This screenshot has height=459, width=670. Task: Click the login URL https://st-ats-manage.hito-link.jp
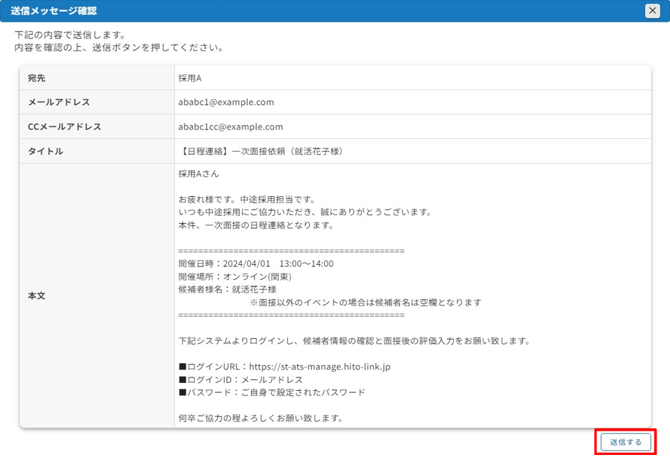(320, 367)
